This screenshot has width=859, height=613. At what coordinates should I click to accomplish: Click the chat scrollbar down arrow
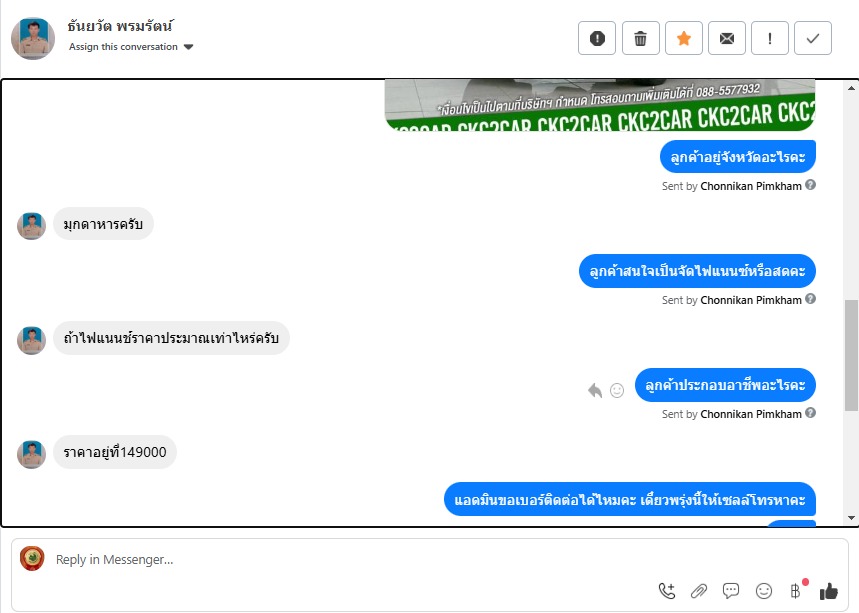tap(851, 518)
